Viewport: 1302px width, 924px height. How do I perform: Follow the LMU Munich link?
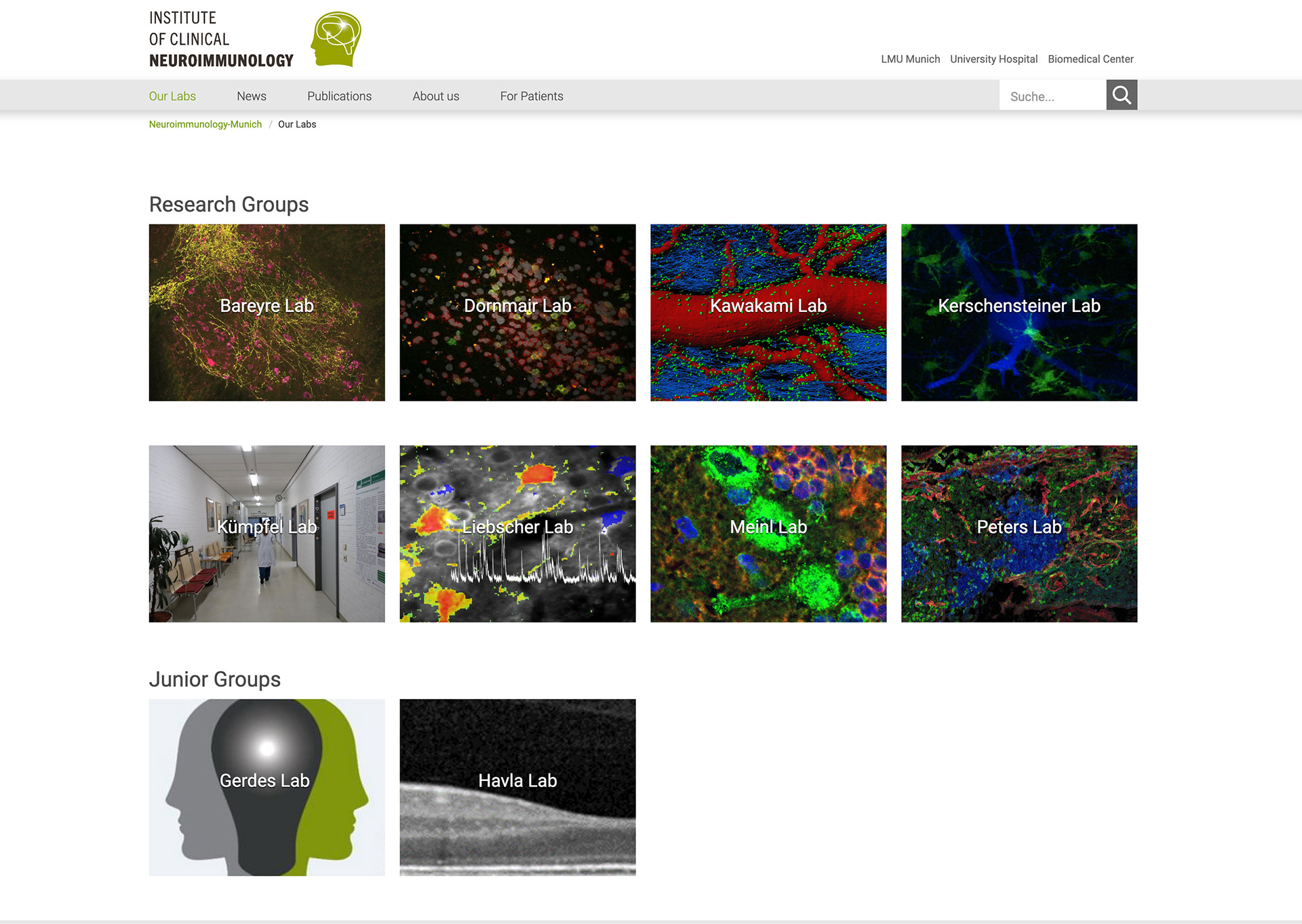[x=911, y=59]
